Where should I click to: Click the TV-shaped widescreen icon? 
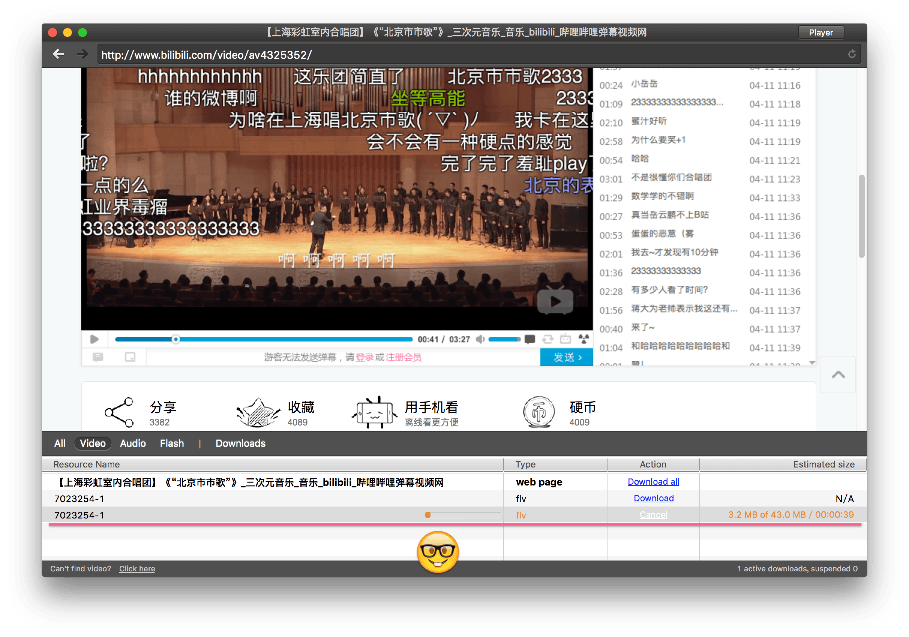566,339
